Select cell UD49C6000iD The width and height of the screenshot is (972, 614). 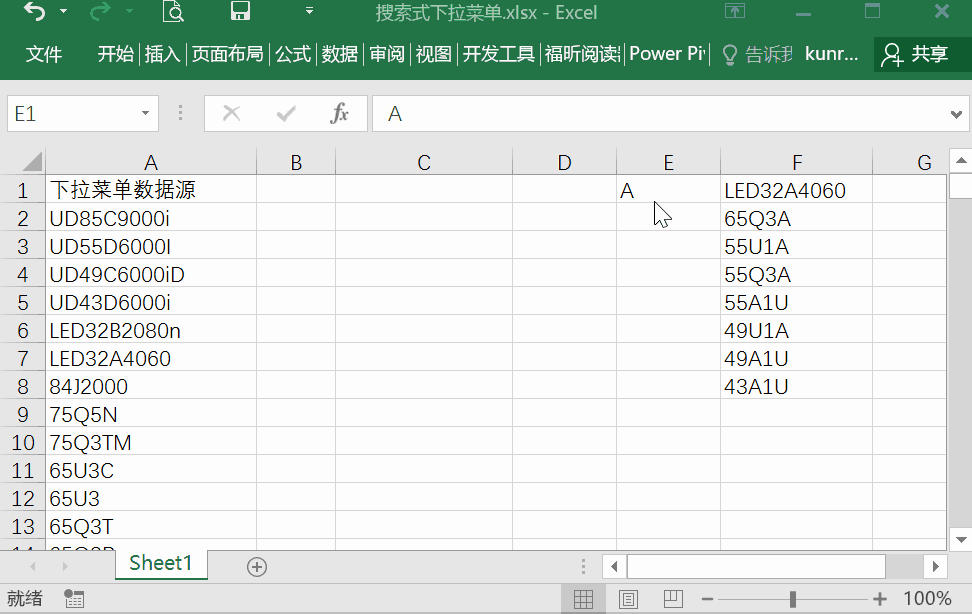(x=151, y=274)
